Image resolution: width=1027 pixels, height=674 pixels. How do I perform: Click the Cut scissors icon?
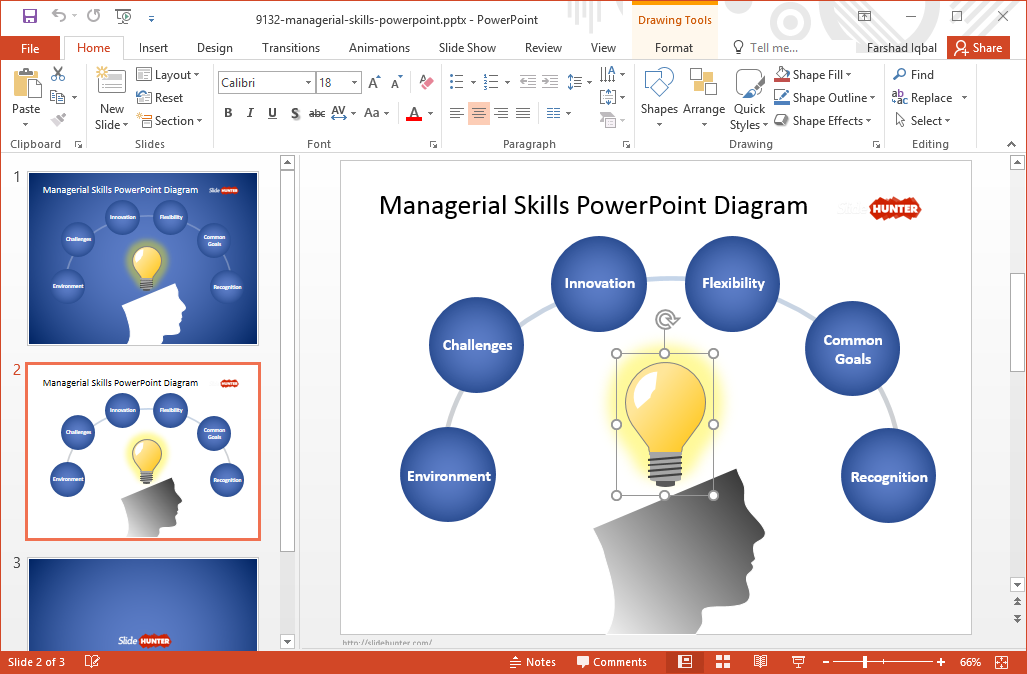pos(58,74)
